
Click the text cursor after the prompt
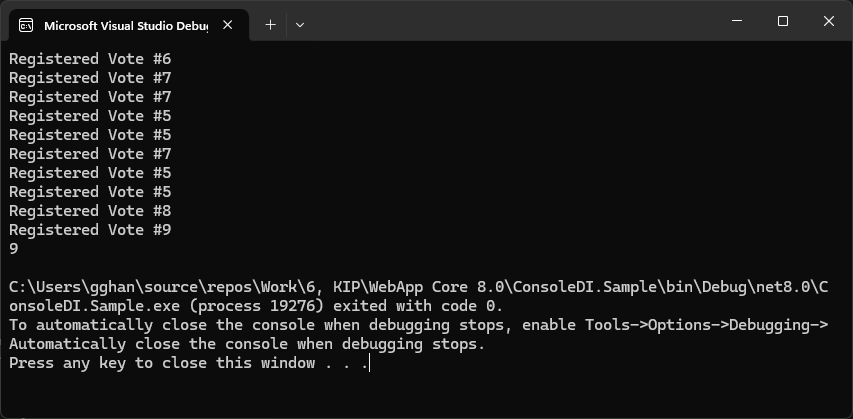pos(370,364)
